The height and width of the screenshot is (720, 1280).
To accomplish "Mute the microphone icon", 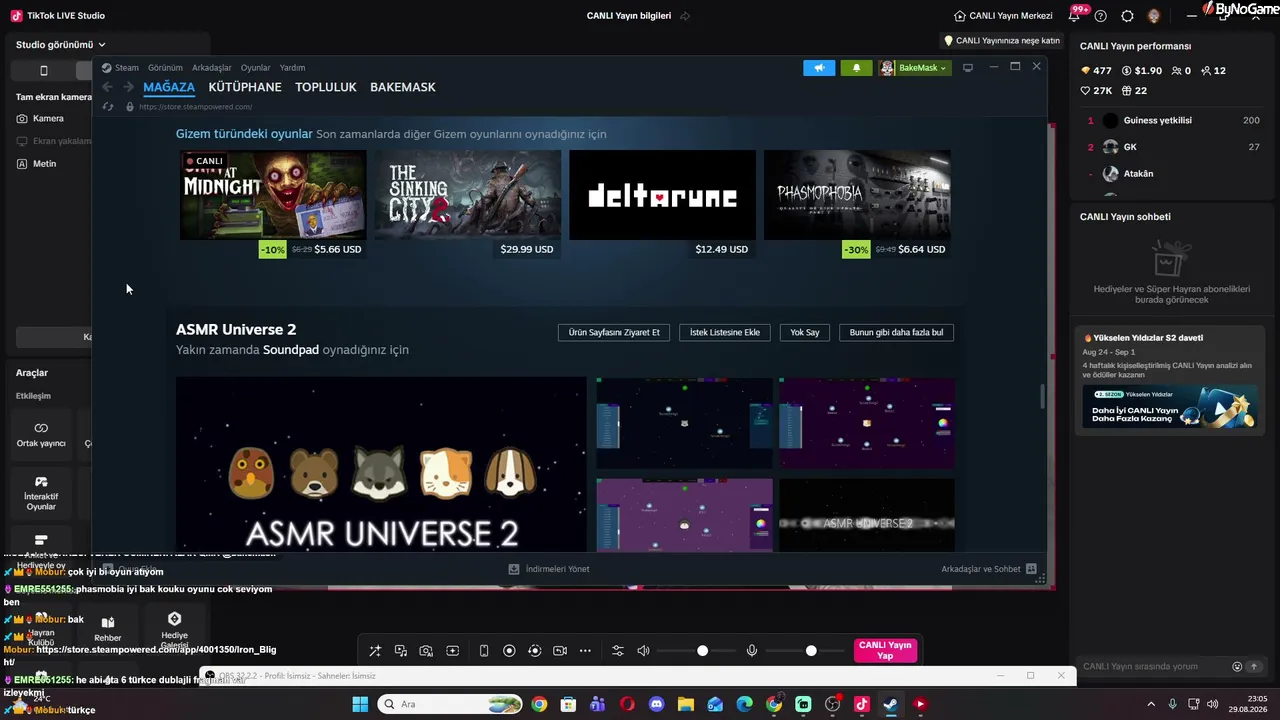I will coord(752,651).
